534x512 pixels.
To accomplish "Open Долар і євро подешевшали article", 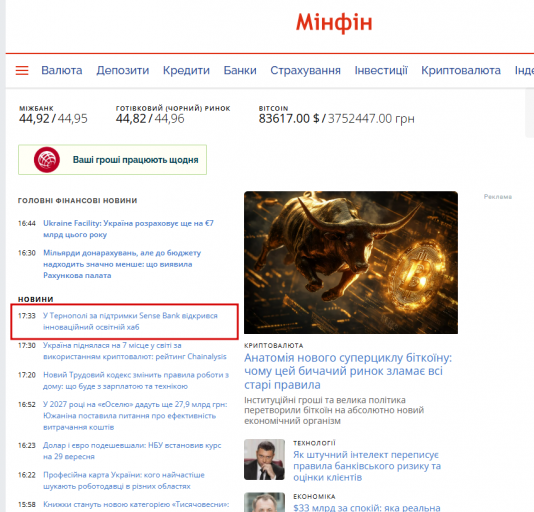I will [132, 451].
